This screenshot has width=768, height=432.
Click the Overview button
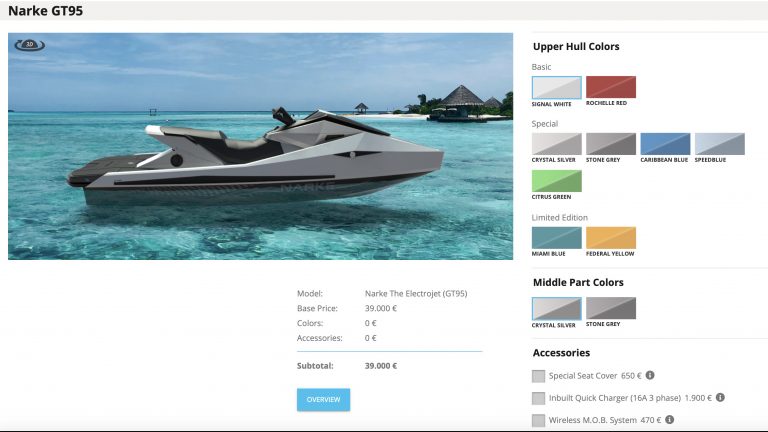click(x=323, y=400)
